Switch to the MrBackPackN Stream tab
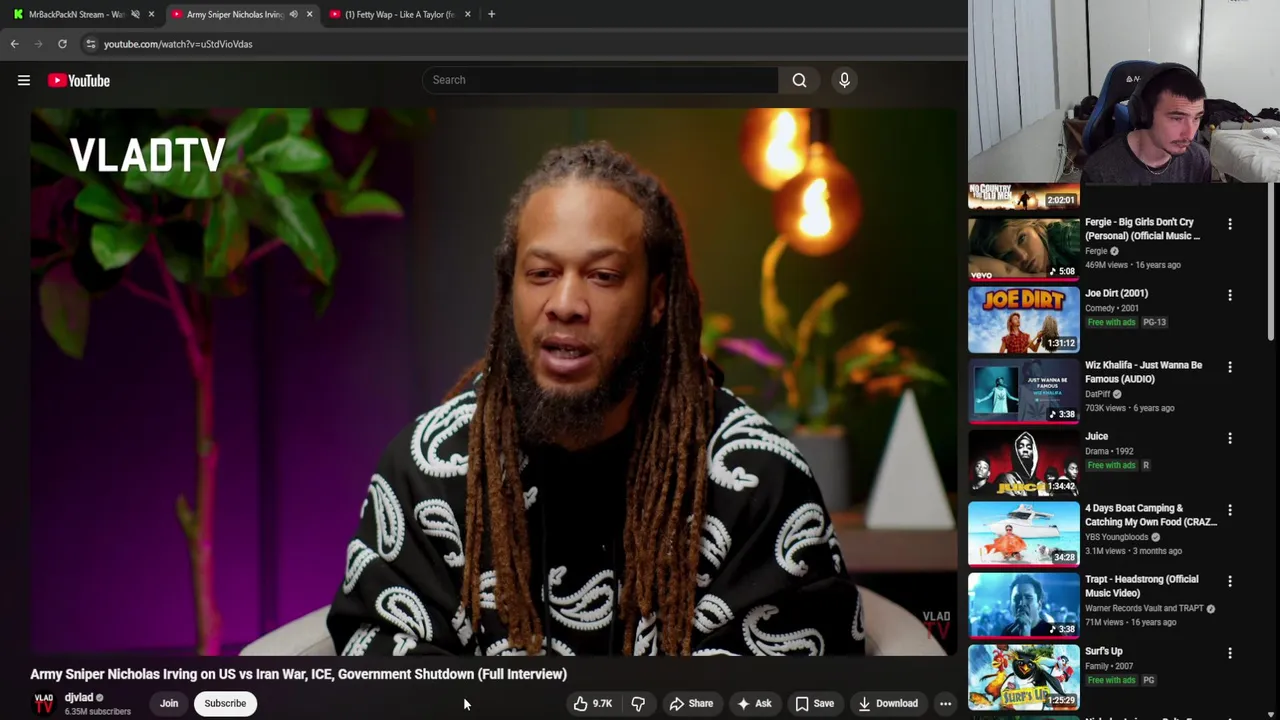This screenshot has height=720, width=1280. (x=76, y=14)
